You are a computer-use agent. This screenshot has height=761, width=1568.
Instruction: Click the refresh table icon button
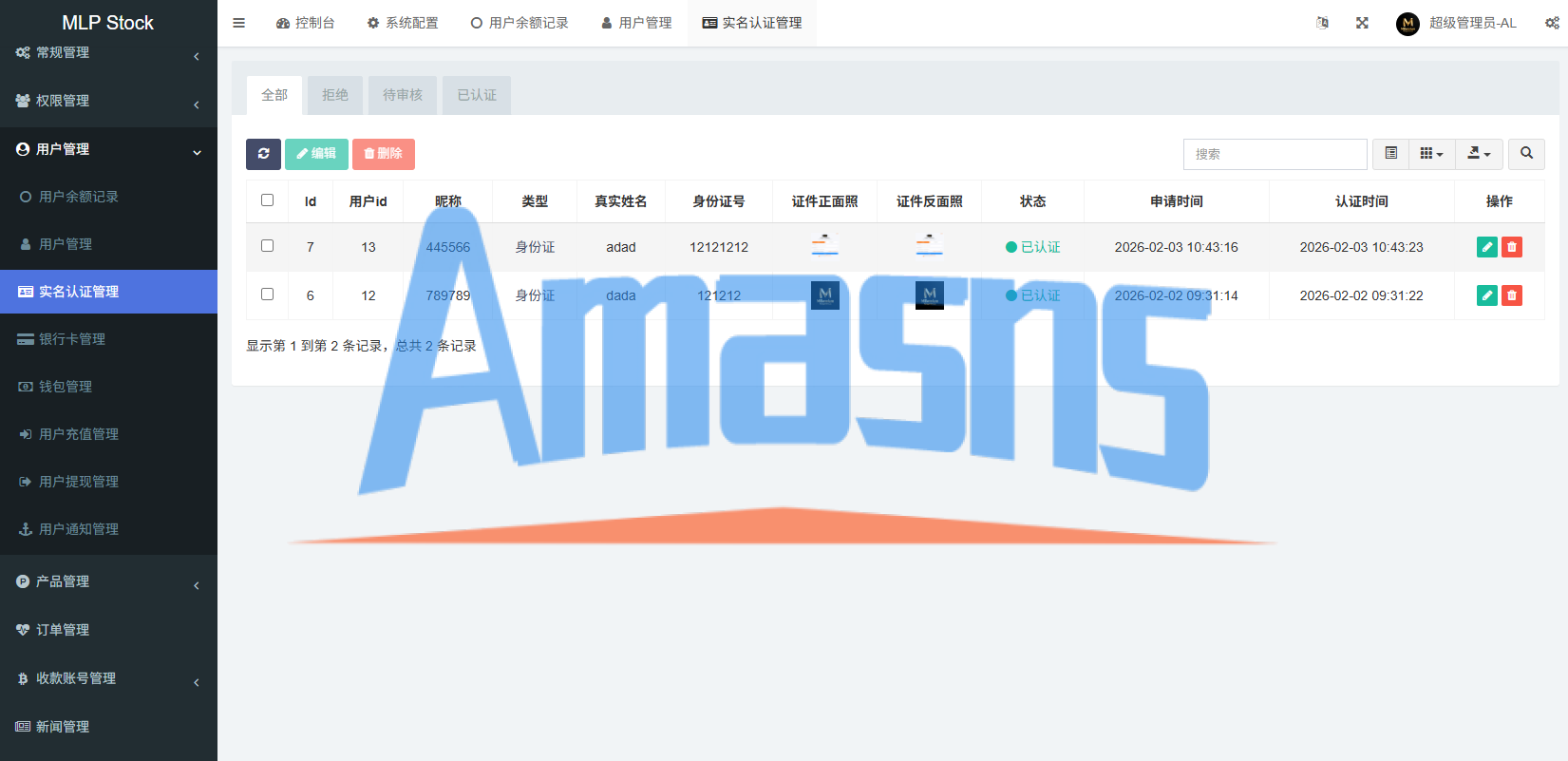[x=263, y=154]
